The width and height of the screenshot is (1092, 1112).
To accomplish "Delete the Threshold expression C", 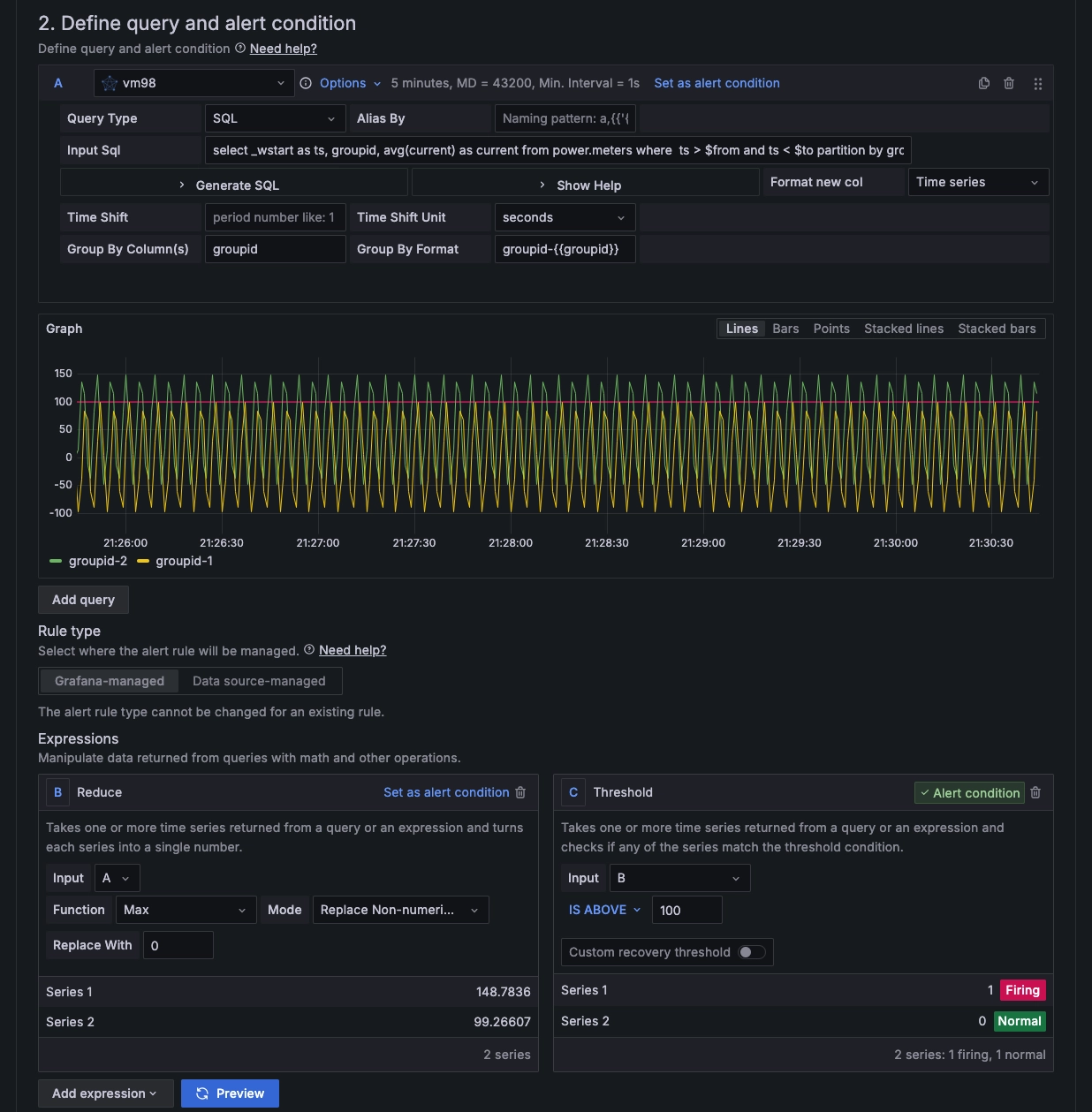I will point(1035,792).
